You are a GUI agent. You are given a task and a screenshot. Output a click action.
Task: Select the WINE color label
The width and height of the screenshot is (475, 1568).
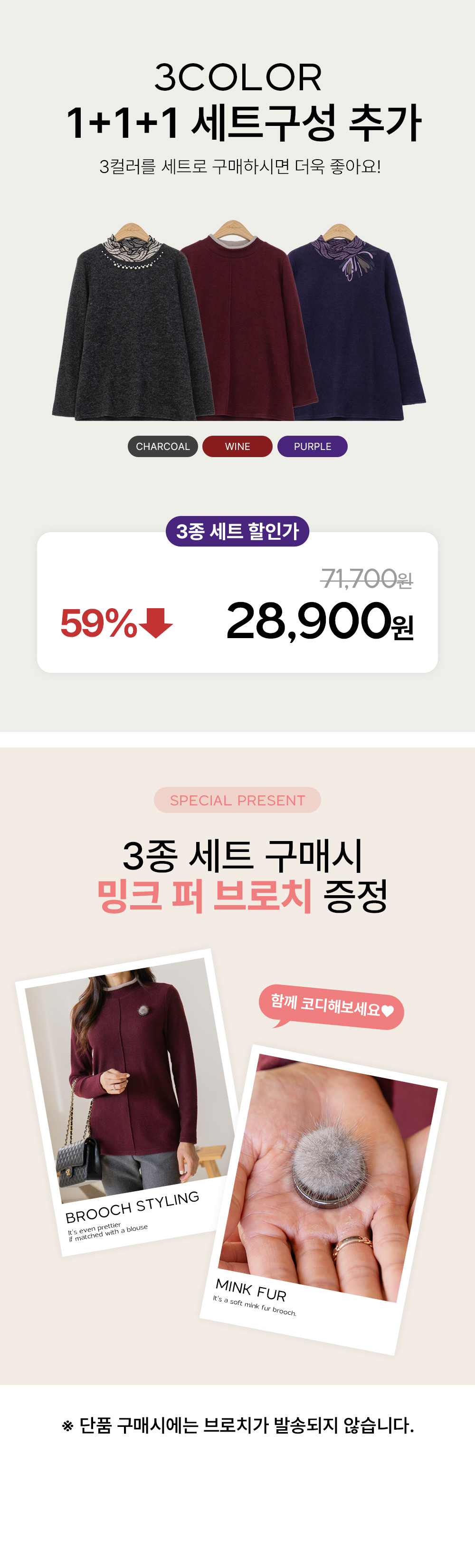click(237, 446)
